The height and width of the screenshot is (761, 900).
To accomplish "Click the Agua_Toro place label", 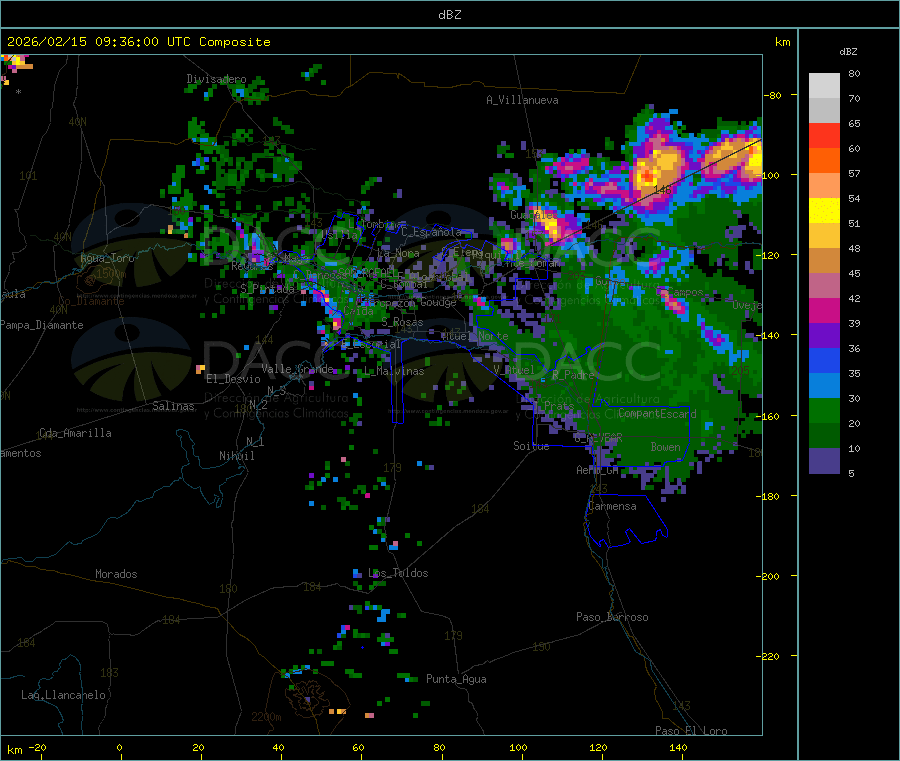I will tap(107, 258).
